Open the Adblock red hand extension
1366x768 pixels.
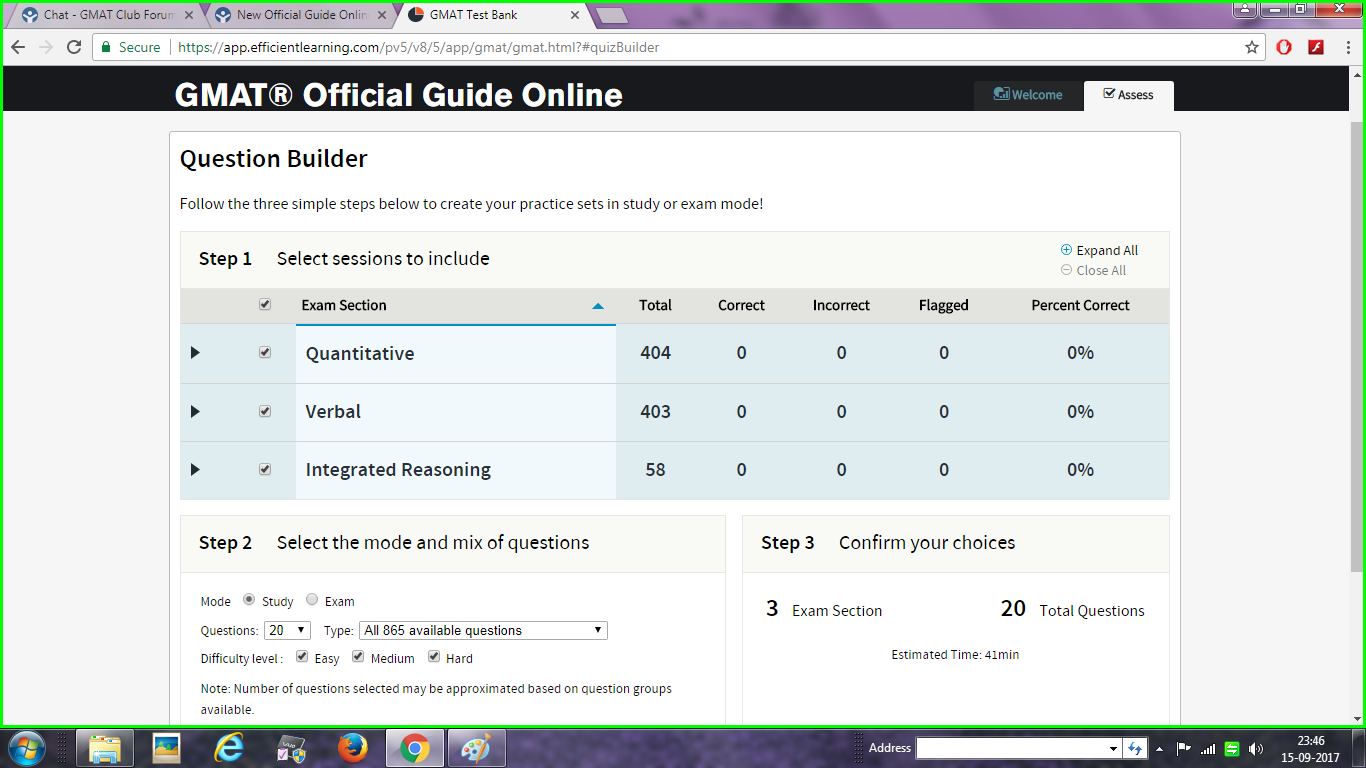click(x=1284, y=47)
